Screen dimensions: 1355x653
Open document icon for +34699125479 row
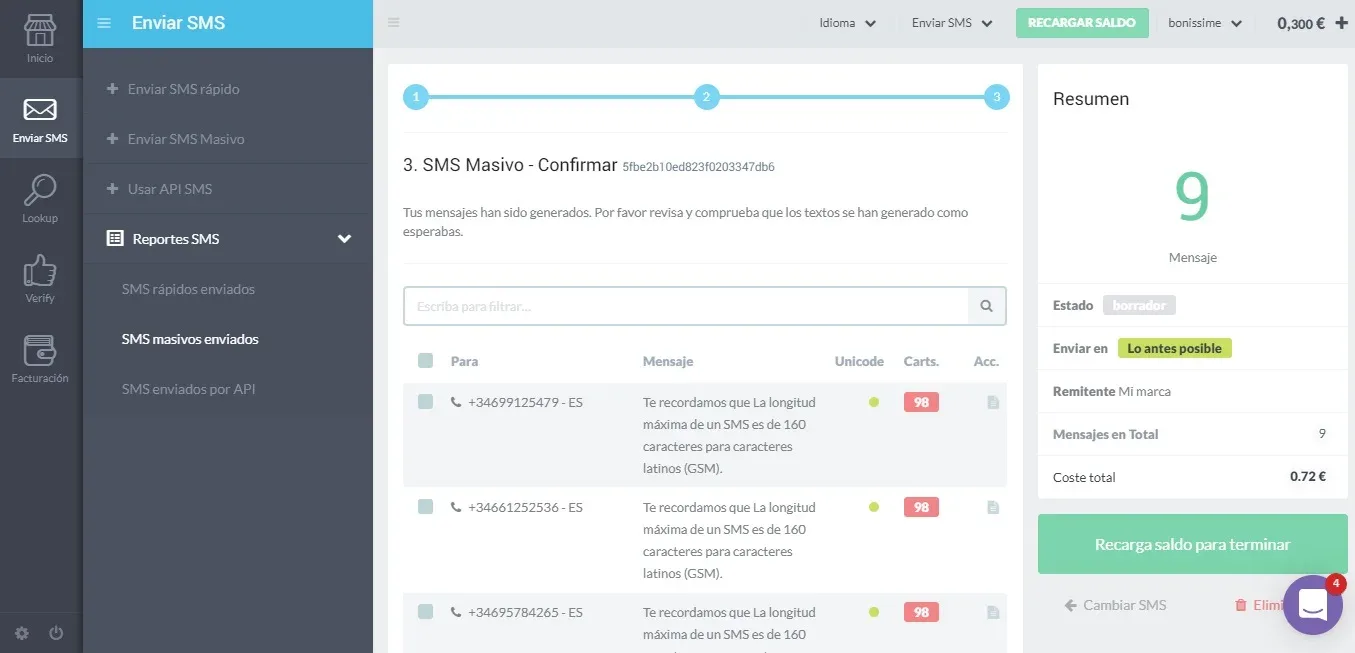pyautogui.click(x=993, y=402)
